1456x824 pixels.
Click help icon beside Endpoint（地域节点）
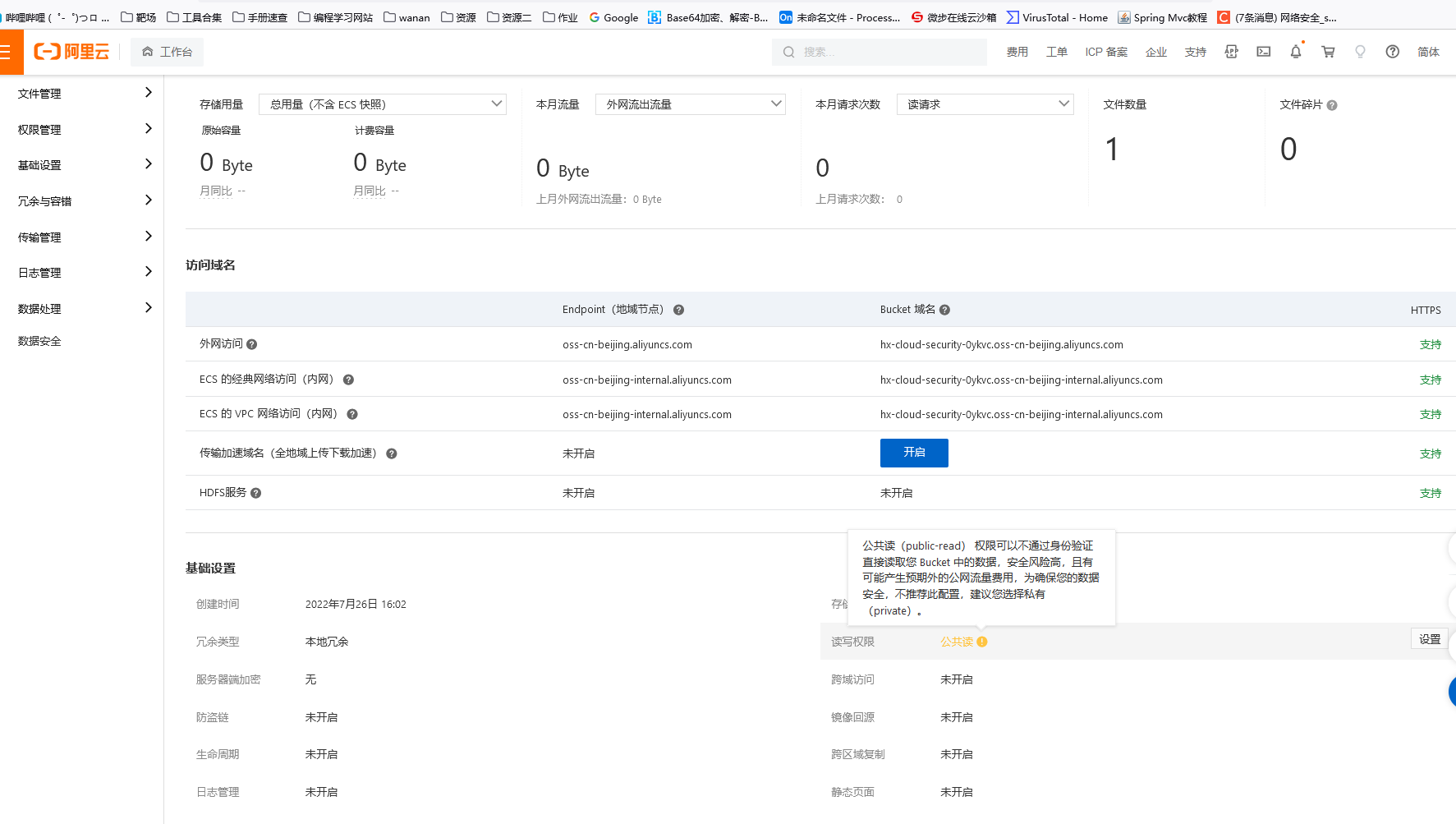pos(679,310)
